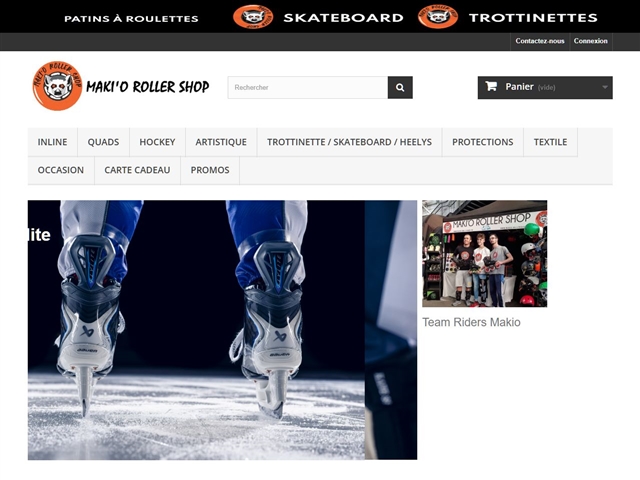
Task: Click the Maki'O Roller Shop title text
Action: point(147,87)
